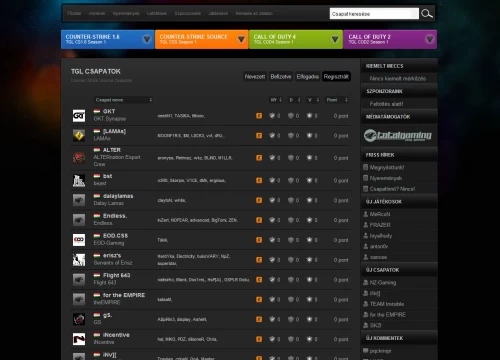Open the Call of Duty 4 game banner
Screen dimensions: 500x360
[x=296, y=39]
